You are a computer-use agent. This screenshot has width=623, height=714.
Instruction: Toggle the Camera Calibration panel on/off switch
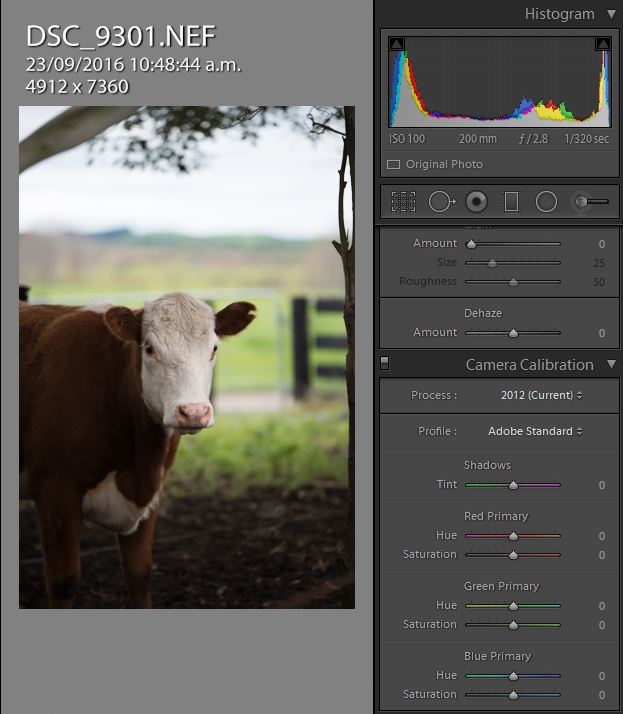pyautogui.click(x=385, y=363)
